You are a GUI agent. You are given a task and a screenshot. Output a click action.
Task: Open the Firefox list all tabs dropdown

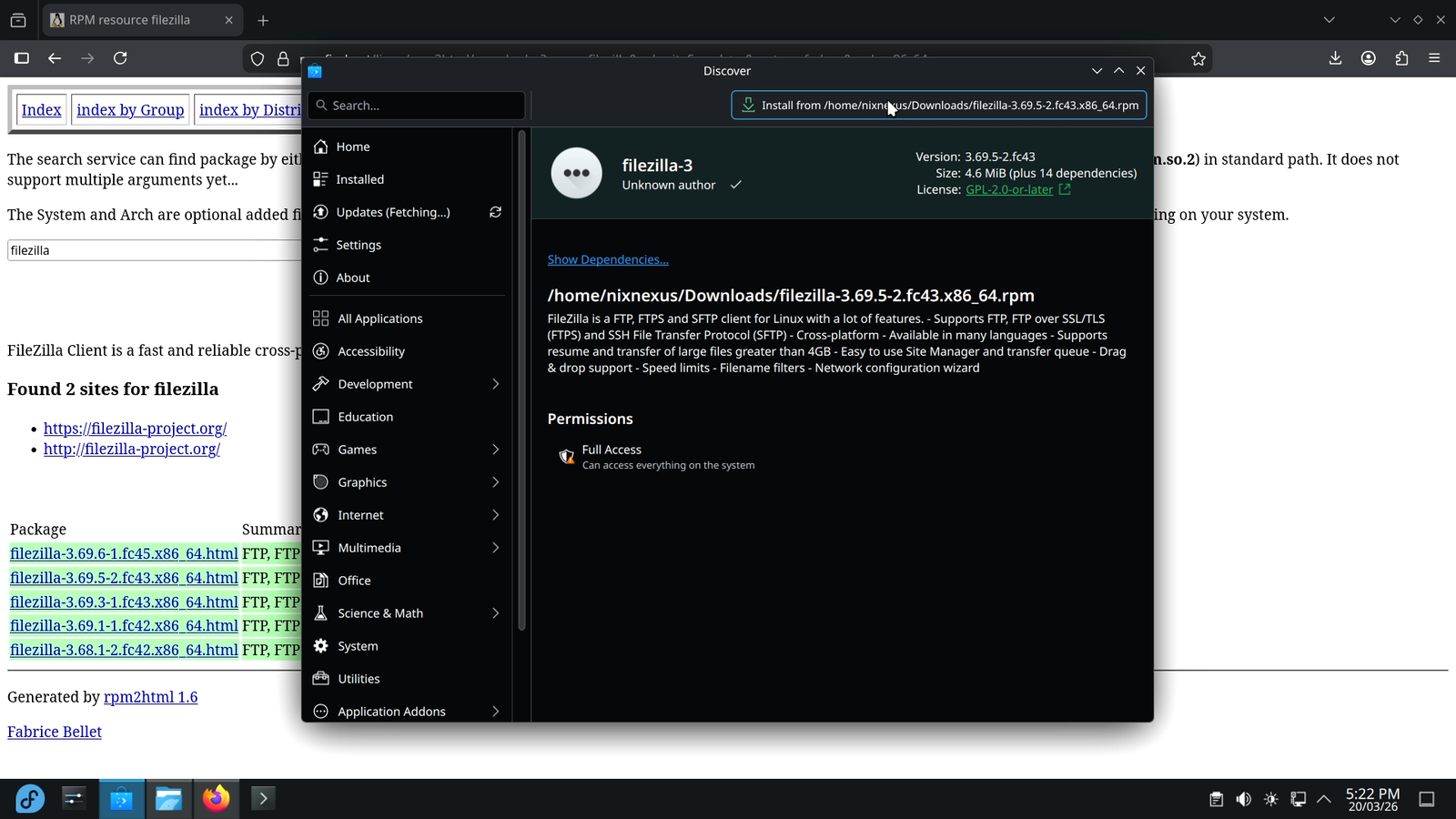[x=1329, y=20]
